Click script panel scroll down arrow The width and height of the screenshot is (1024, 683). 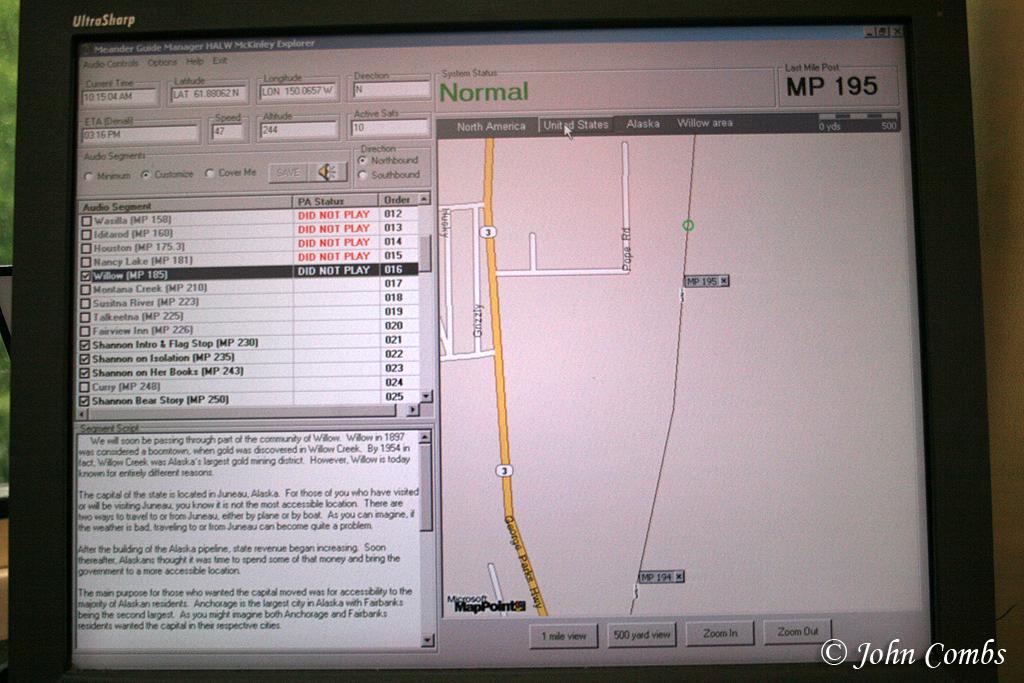click(x=427, y=640)
